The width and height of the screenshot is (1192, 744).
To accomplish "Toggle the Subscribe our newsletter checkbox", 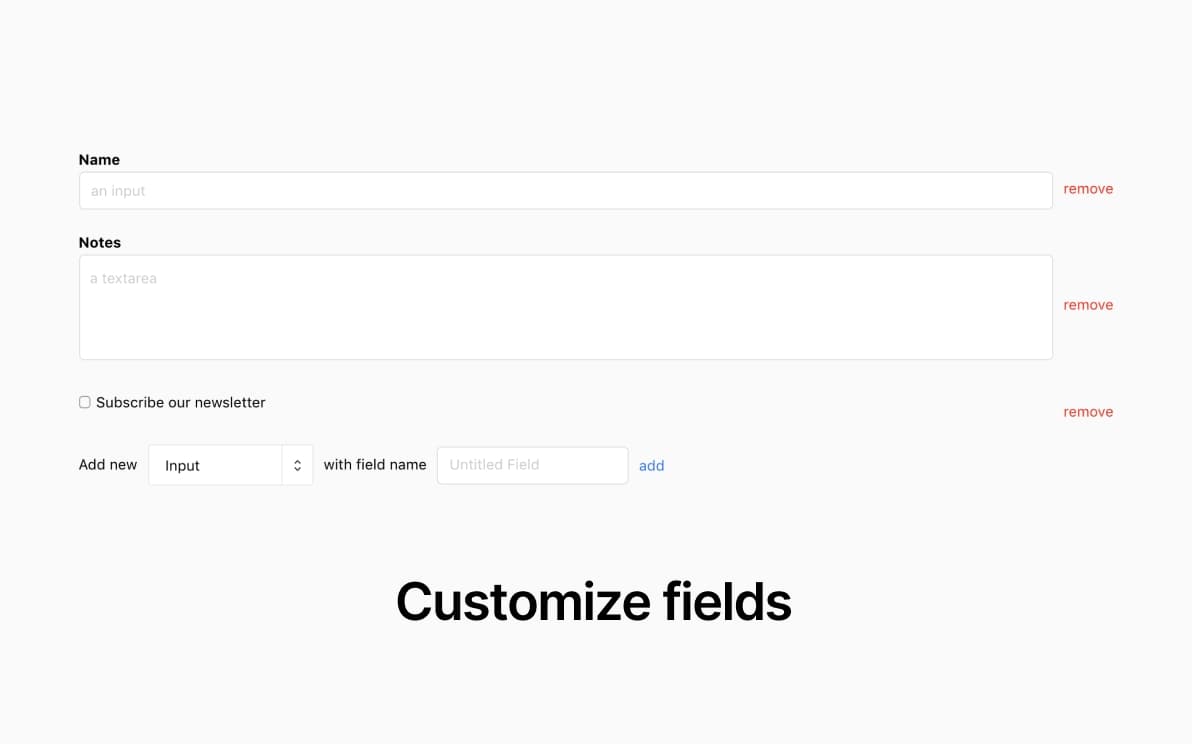I will [x=85, y=402].
